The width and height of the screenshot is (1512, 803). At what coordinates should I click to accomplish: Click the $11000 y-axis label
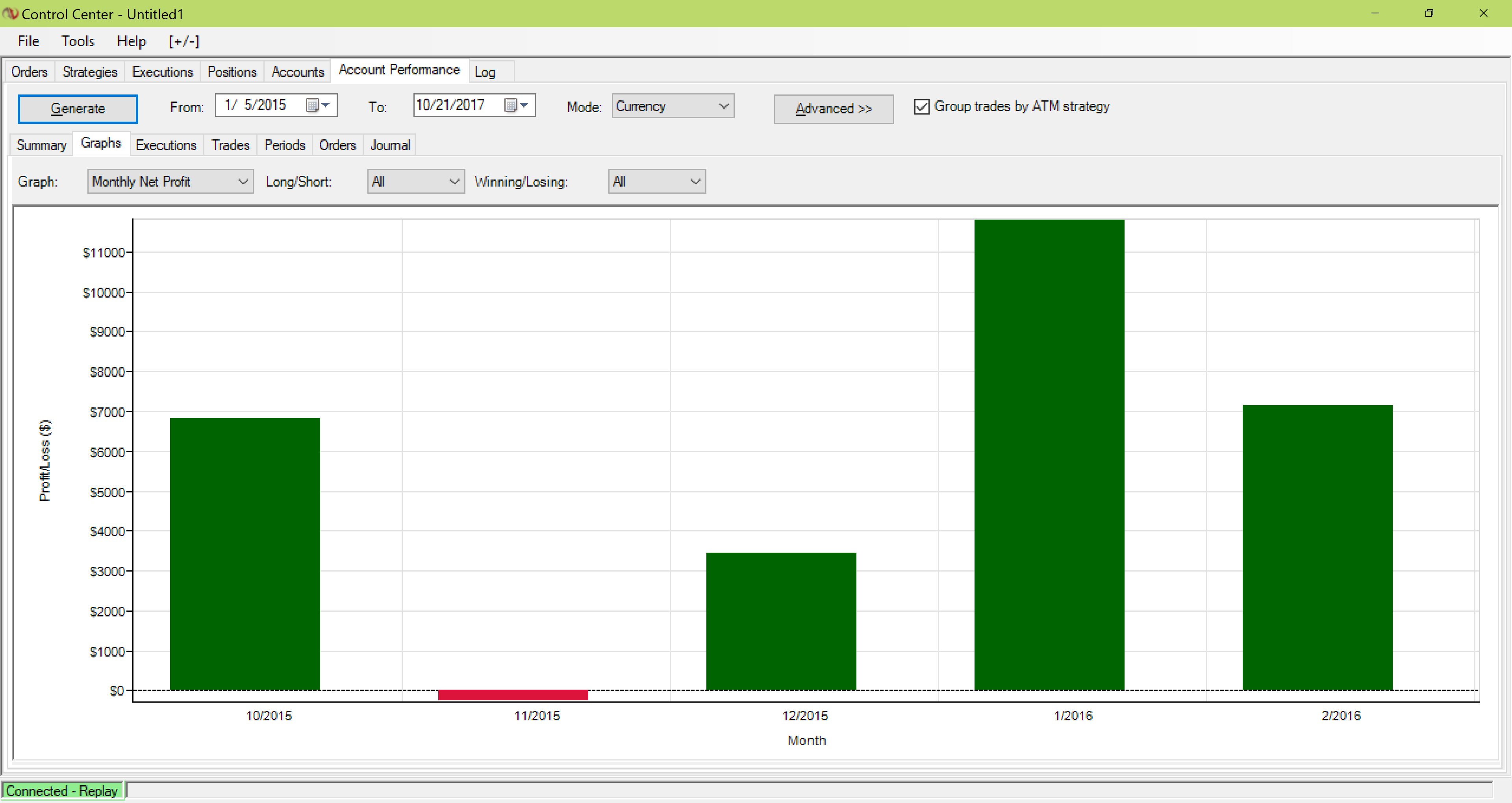click(104, 253)
